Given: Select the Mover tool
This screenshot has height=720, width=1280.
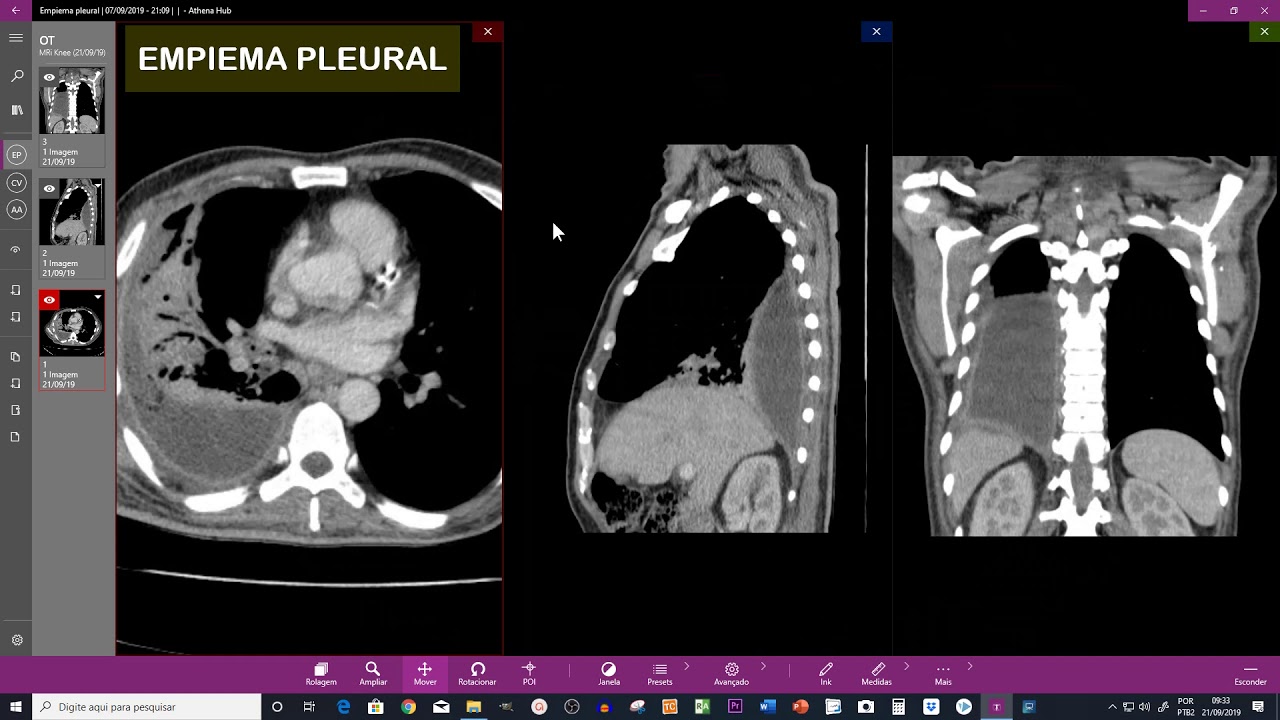Looking at the screenshot, I should coord(425,673).
